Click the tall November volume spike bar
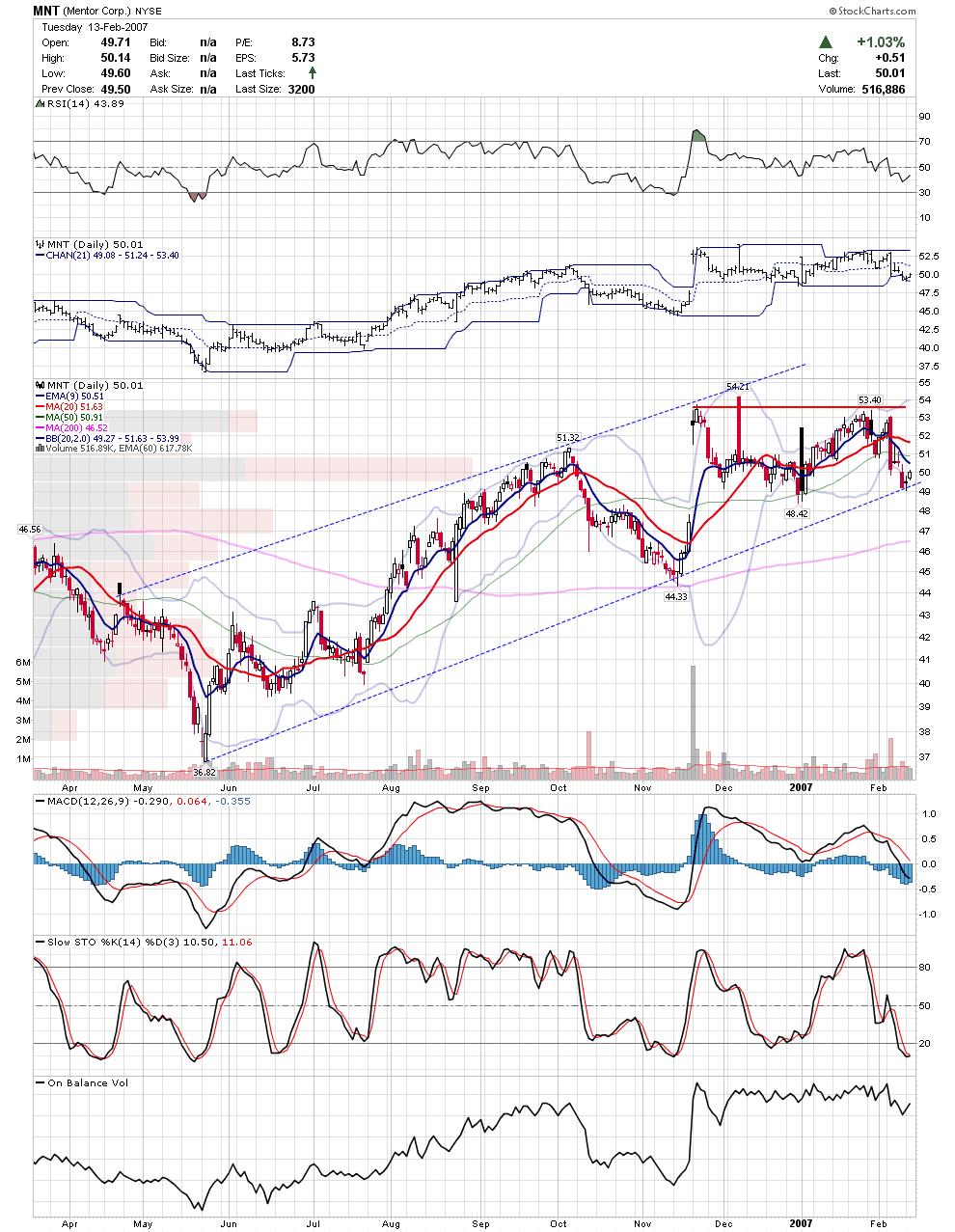 pyautogui.click(x=692, y=722)
